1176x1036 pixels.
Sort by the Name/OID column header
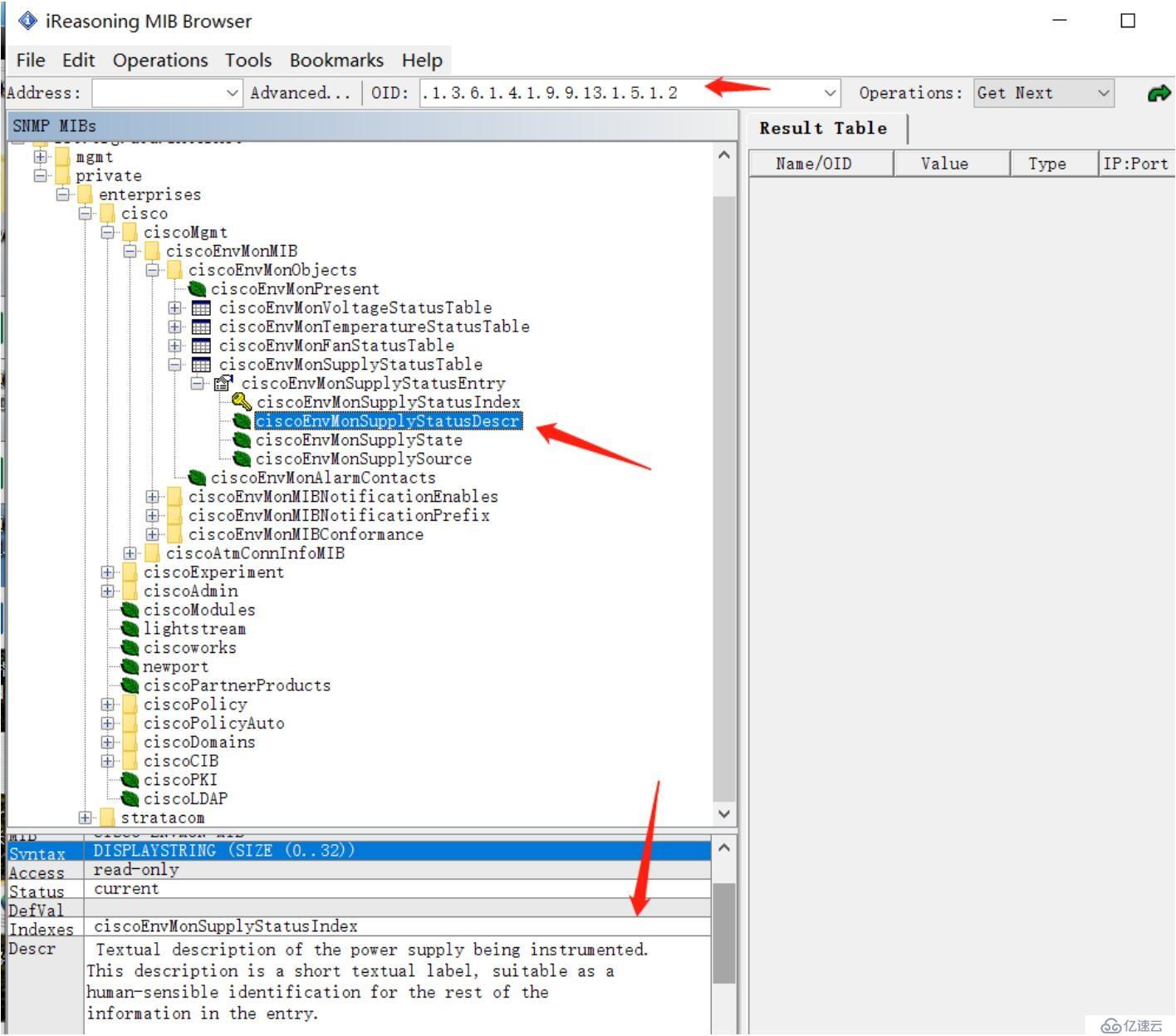[x=821, y=164]
